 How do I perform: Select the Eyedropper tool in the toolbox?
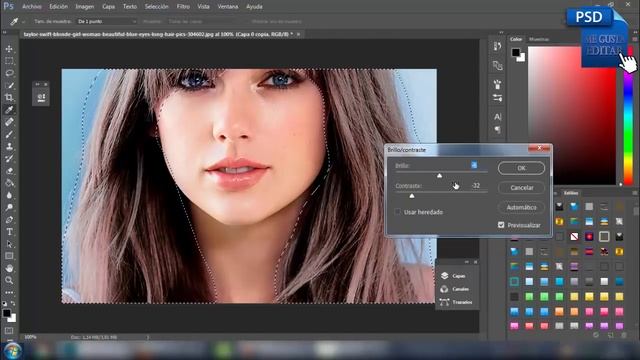coord(9,109)
